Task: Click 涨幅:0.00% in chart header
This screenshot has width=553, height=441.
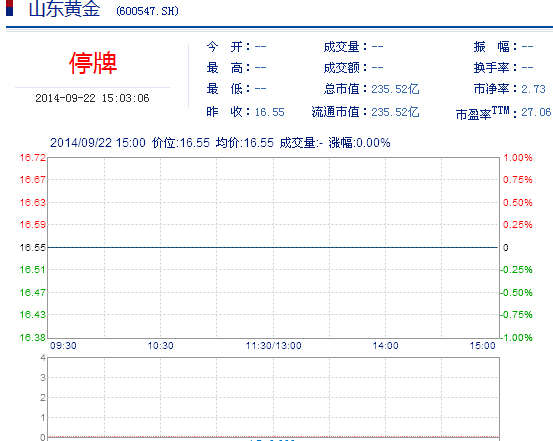Action: coord(359,143)
